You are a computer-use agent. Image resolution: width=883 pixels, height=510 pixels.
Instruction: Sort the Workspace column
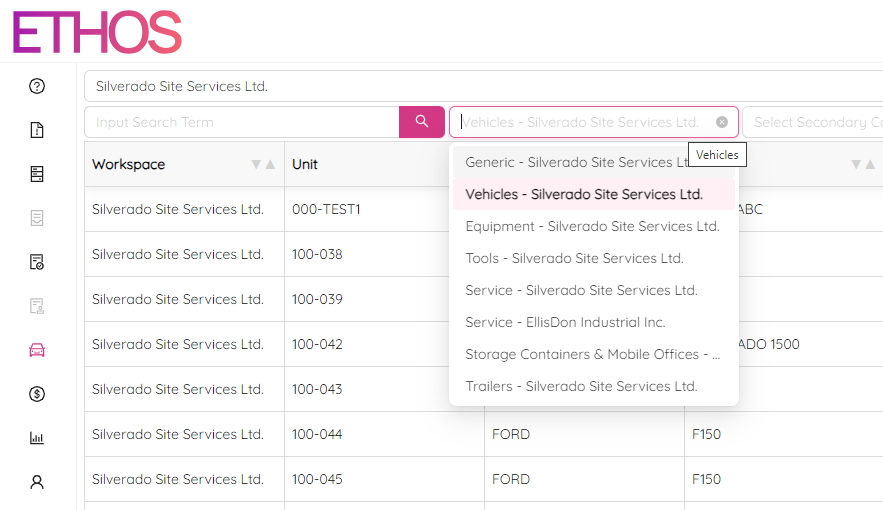[x=263, y=164]
